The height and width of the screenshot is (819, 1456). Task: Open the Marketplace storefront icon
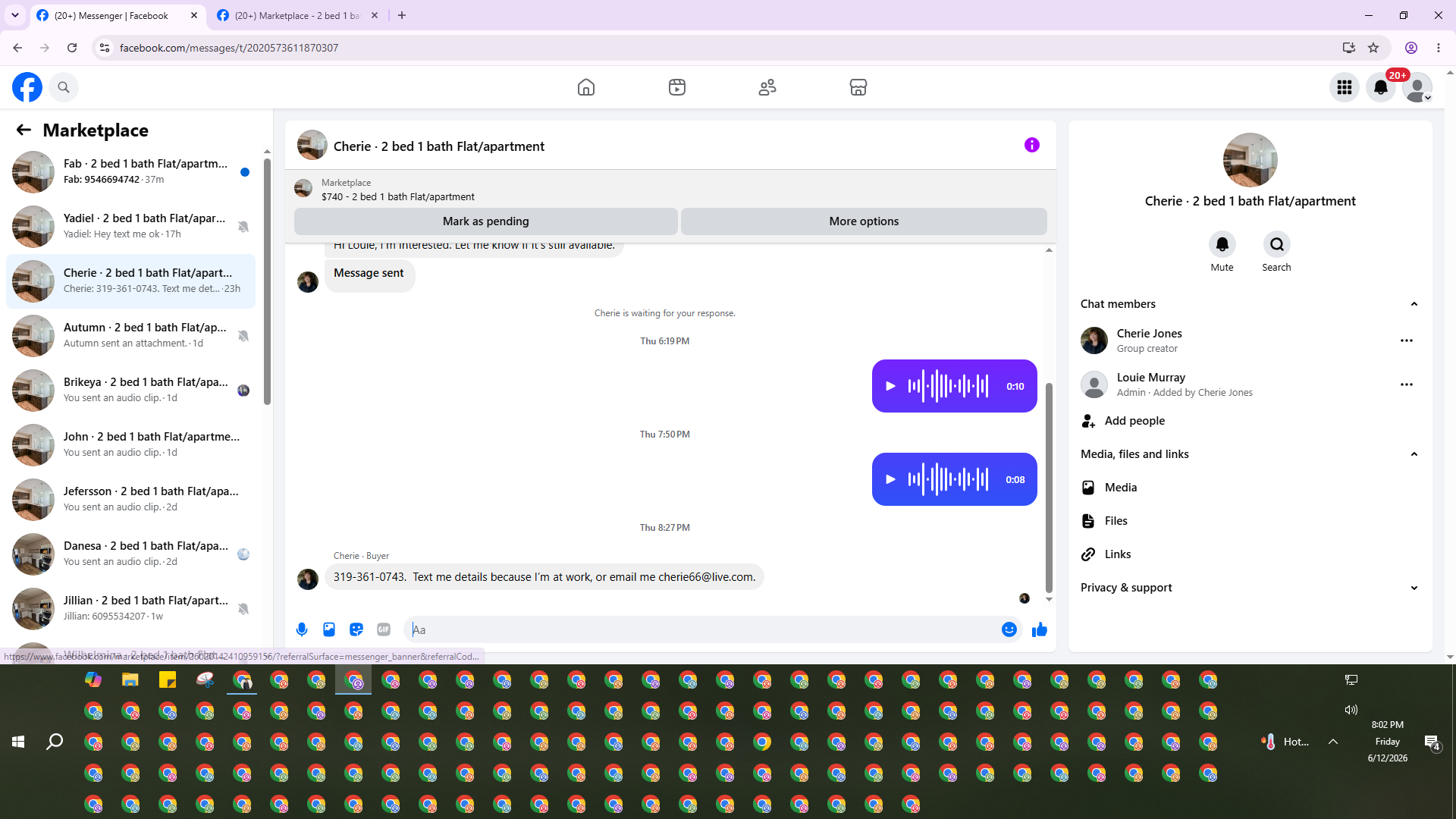point(858,87)
